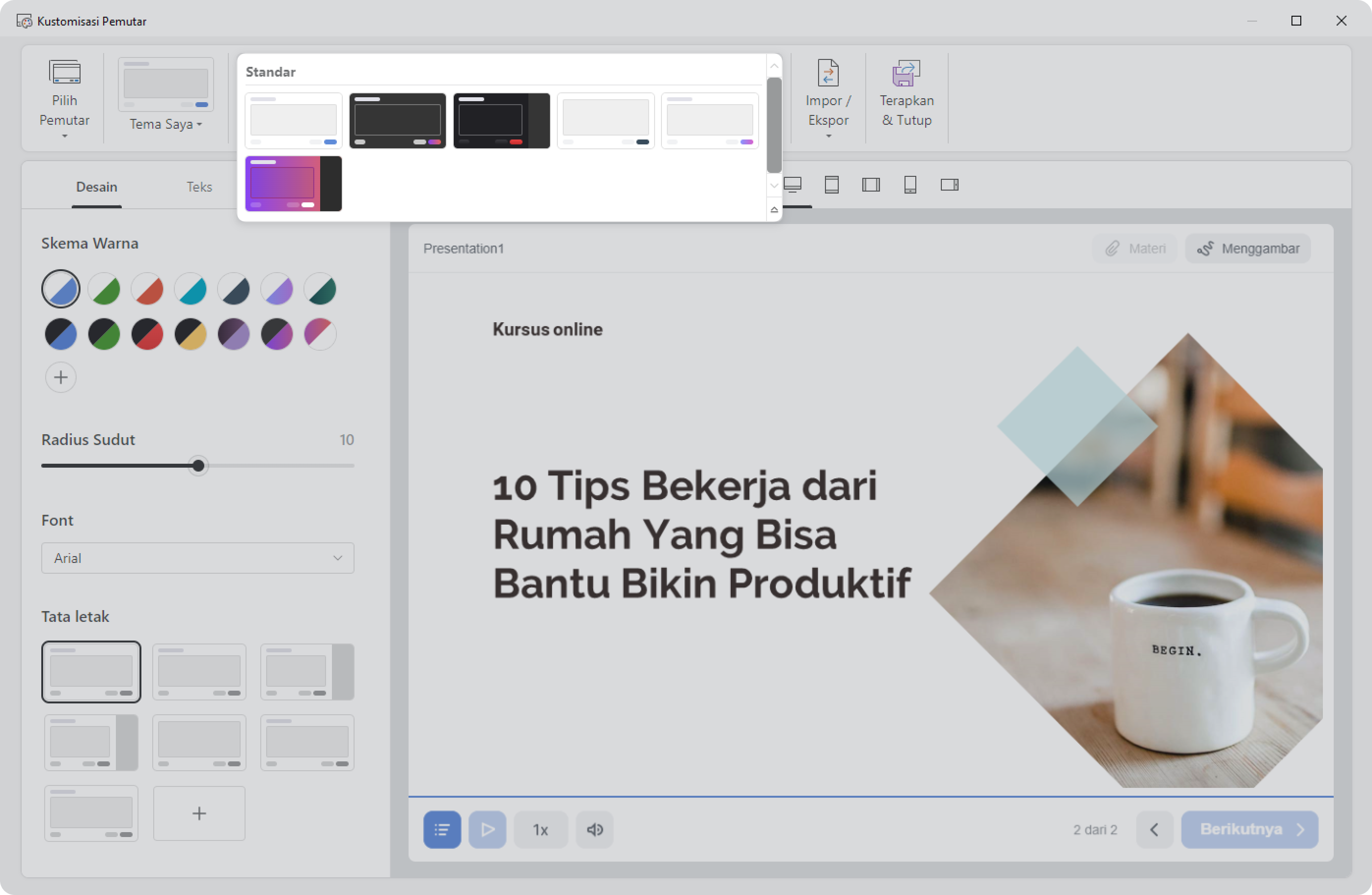Click the Menggambar drawing button
The width and height of the screenshot is (1372, 895).
click(1248, 249)
